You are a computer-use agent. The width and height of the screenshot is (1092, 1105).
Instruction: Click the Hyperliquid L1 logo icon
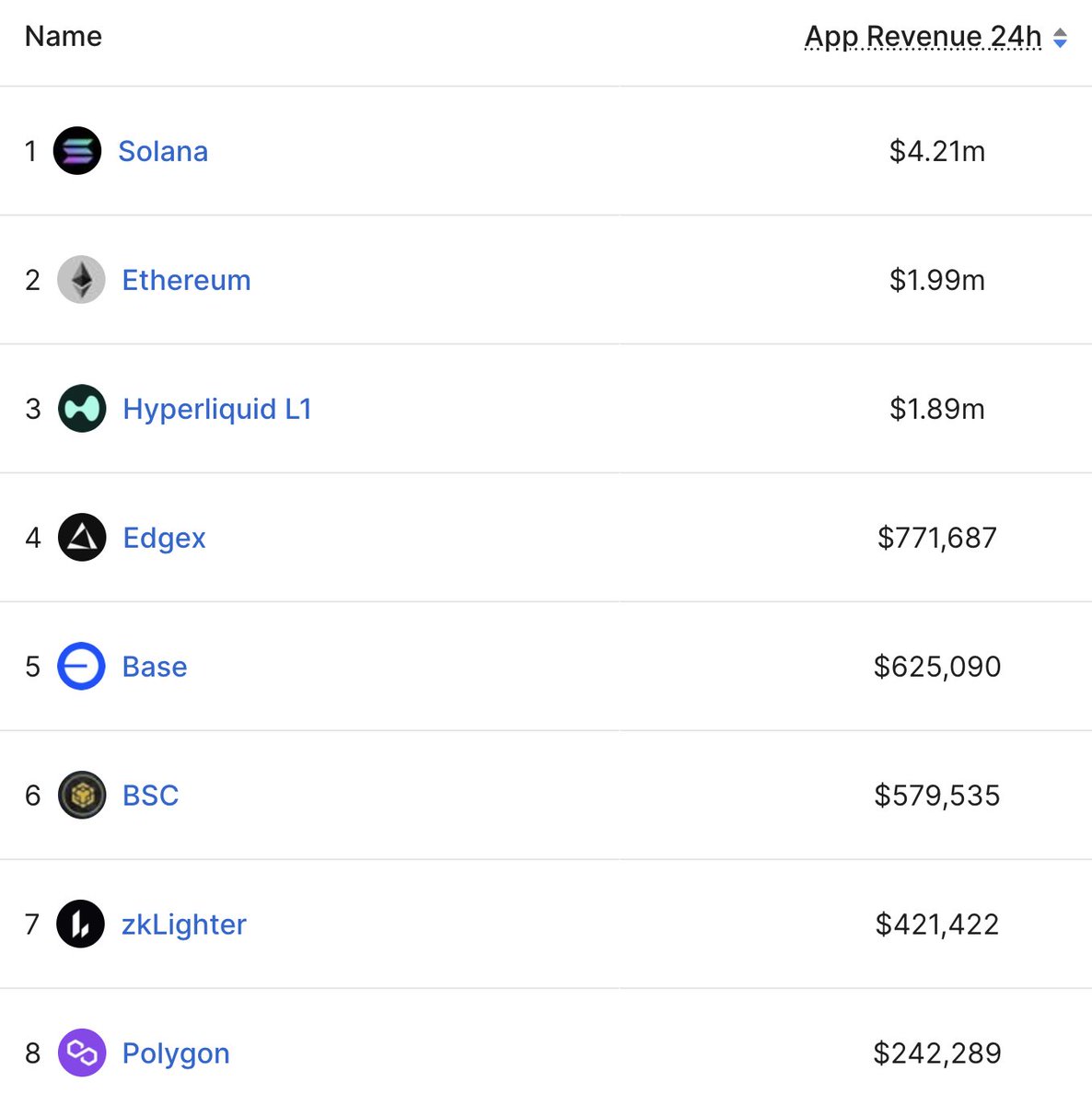(x=82, y=409)
